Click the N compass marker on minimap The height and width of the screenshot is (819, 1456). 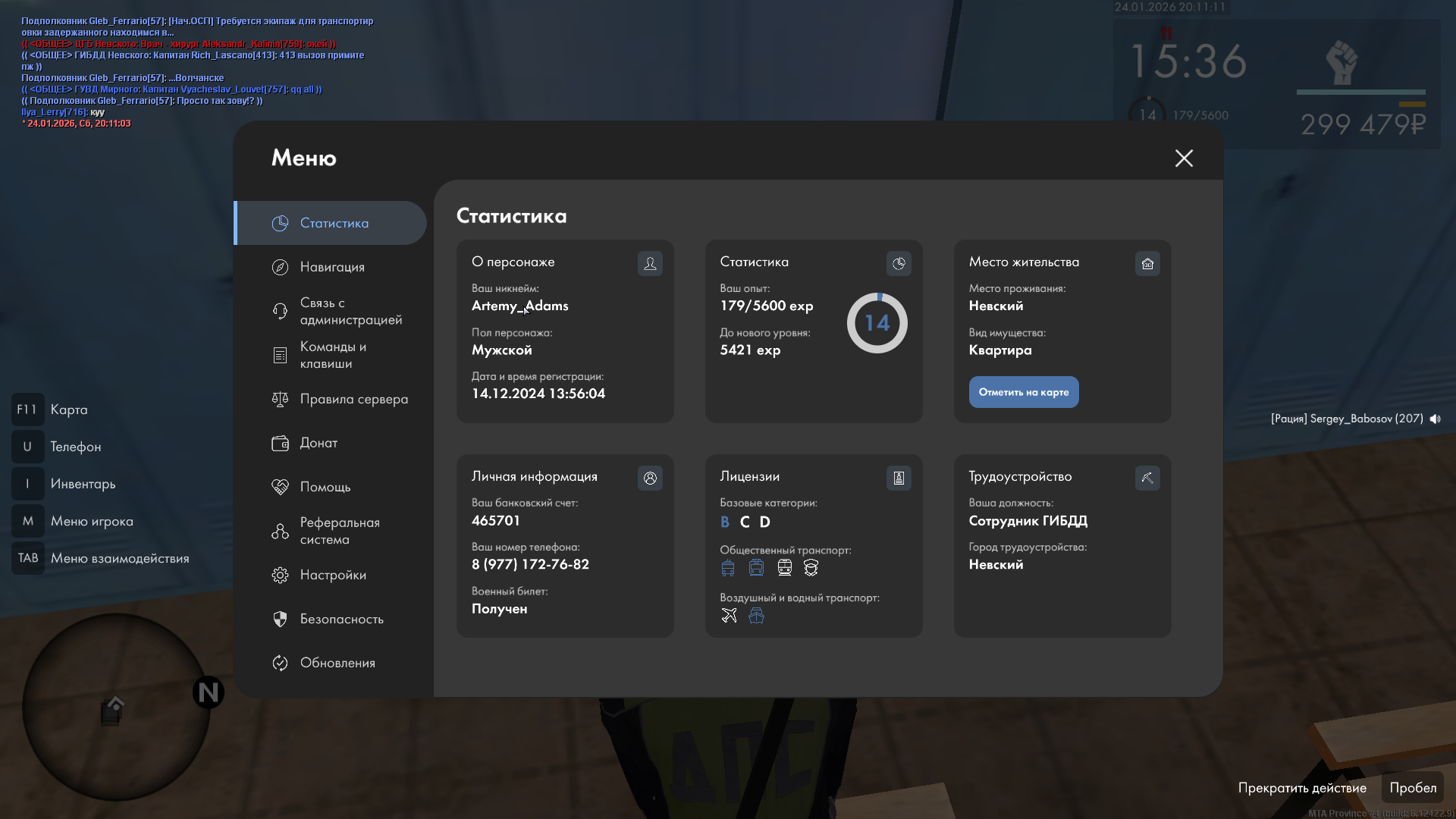click(208, 692)
